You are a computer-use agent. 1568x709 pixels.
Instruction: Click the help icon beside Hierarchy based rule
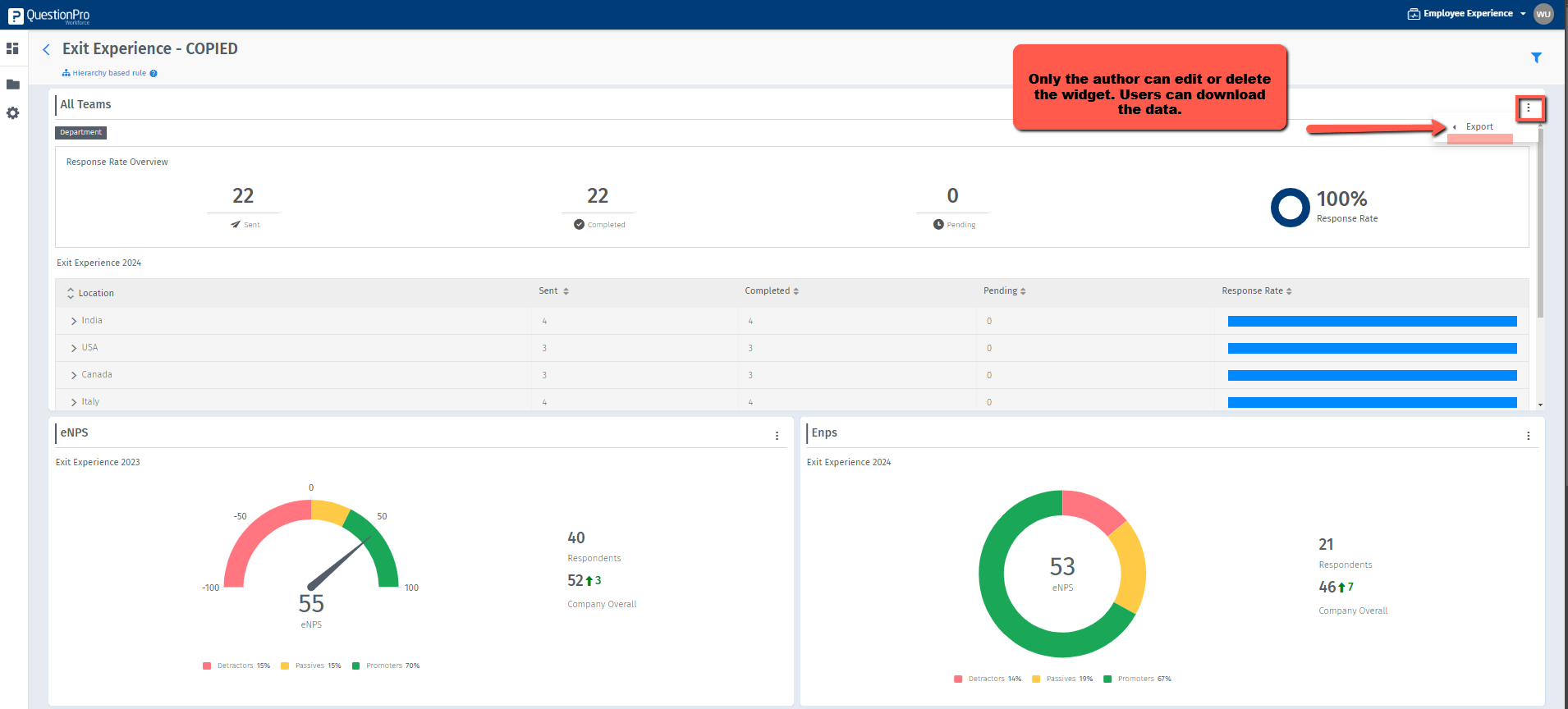[154, 74]
